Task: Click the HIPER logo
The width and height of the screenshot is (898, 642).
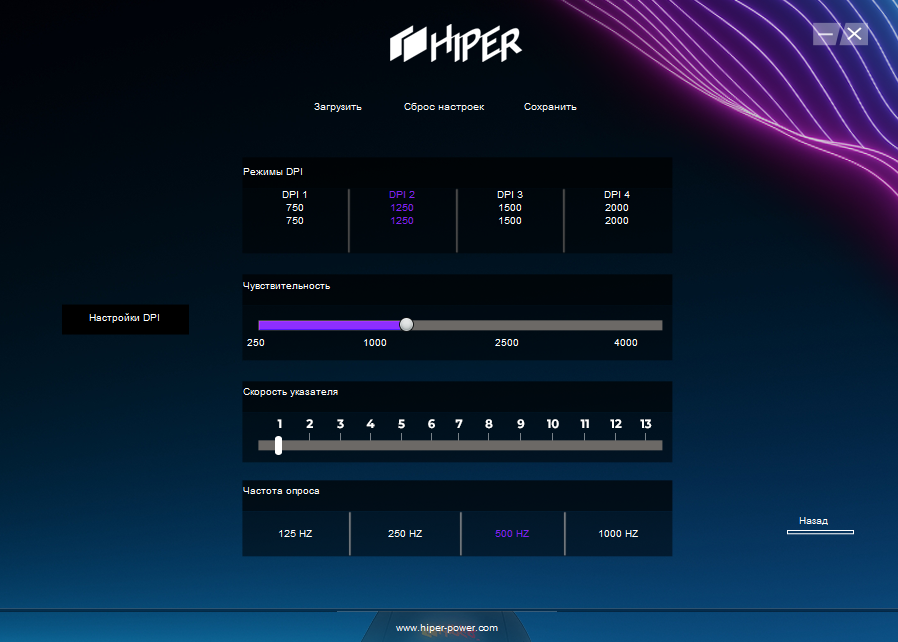Action: (455, 43)
